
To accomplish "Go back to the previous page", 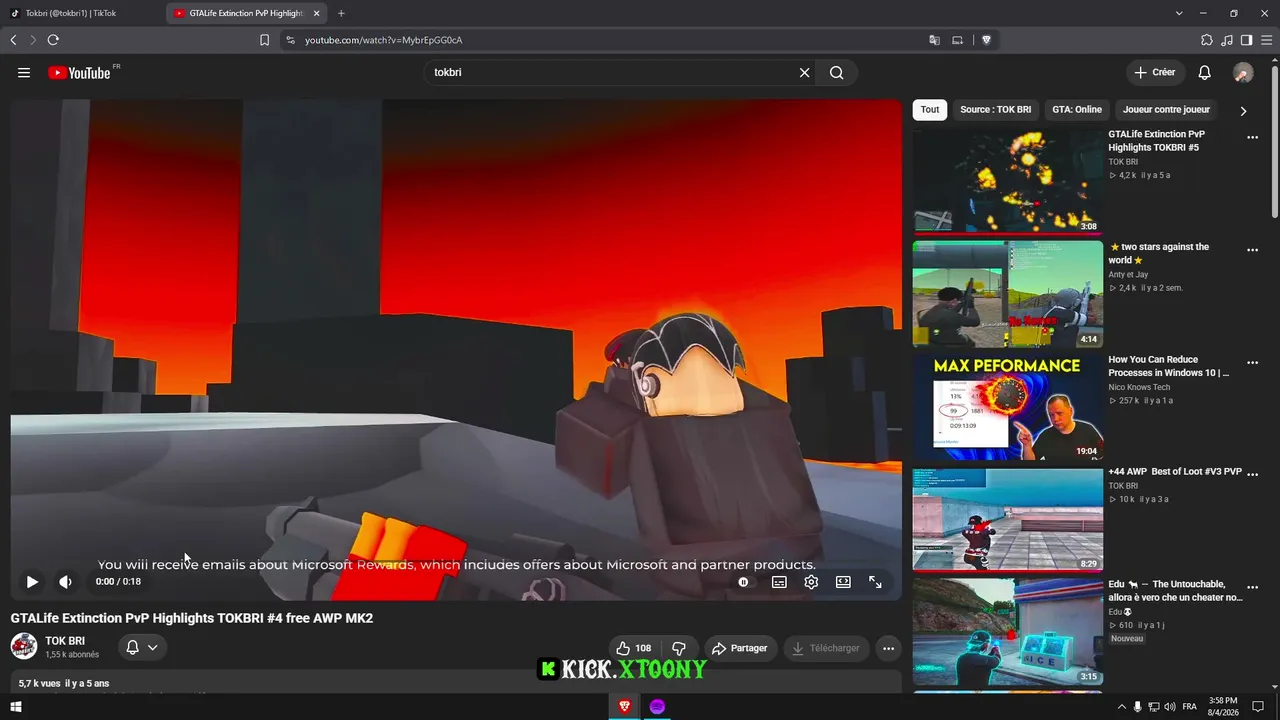I will (x=13, y=40).
